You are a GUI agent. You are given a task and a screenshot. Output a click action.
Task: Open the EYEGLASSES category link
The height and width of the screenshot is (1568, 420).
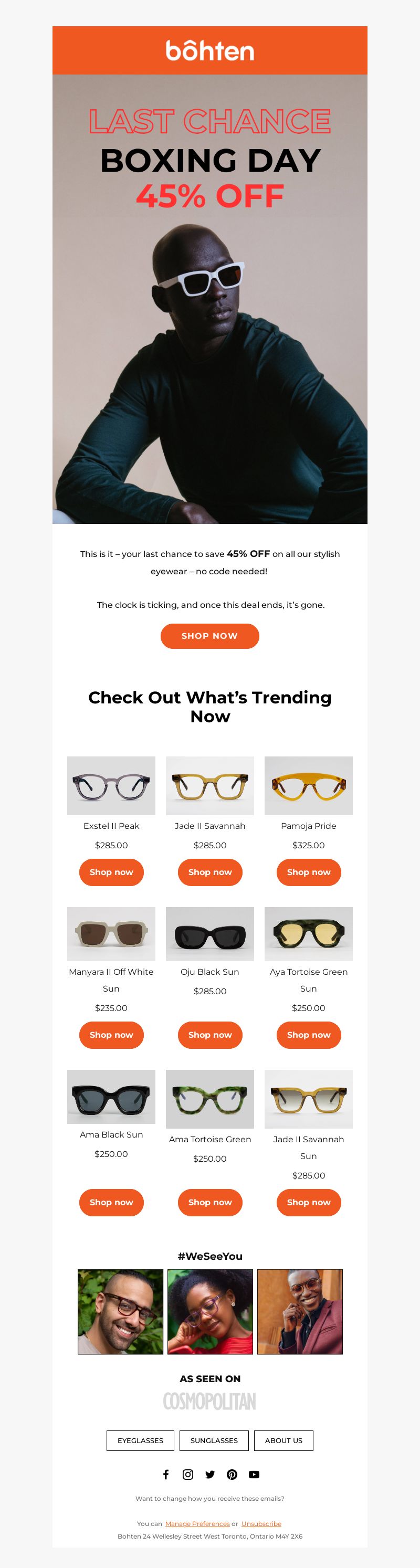[140, 1440]
